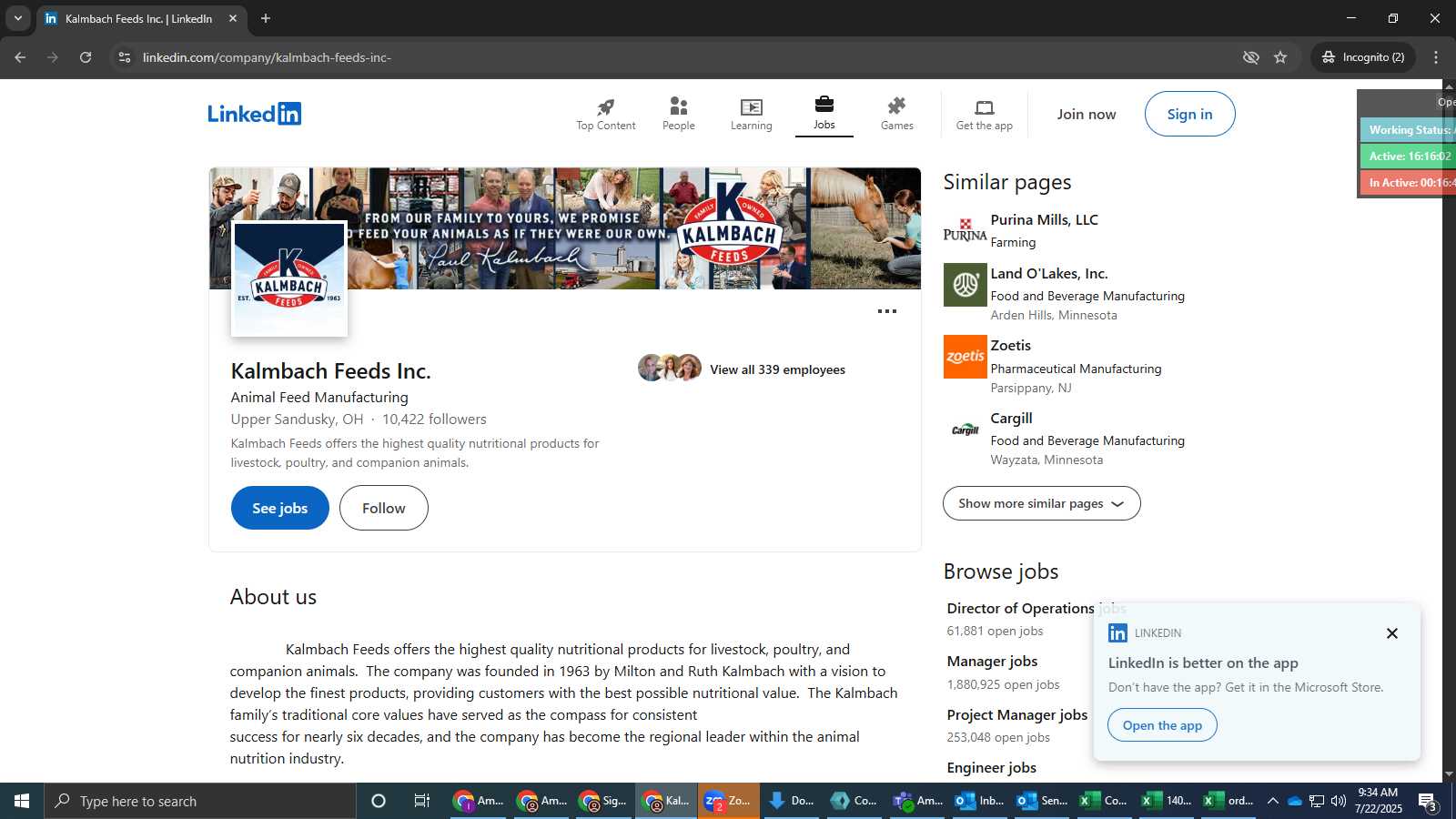
Task: Click the LinkedIn icon in the popup
Action: point(1117,632)
